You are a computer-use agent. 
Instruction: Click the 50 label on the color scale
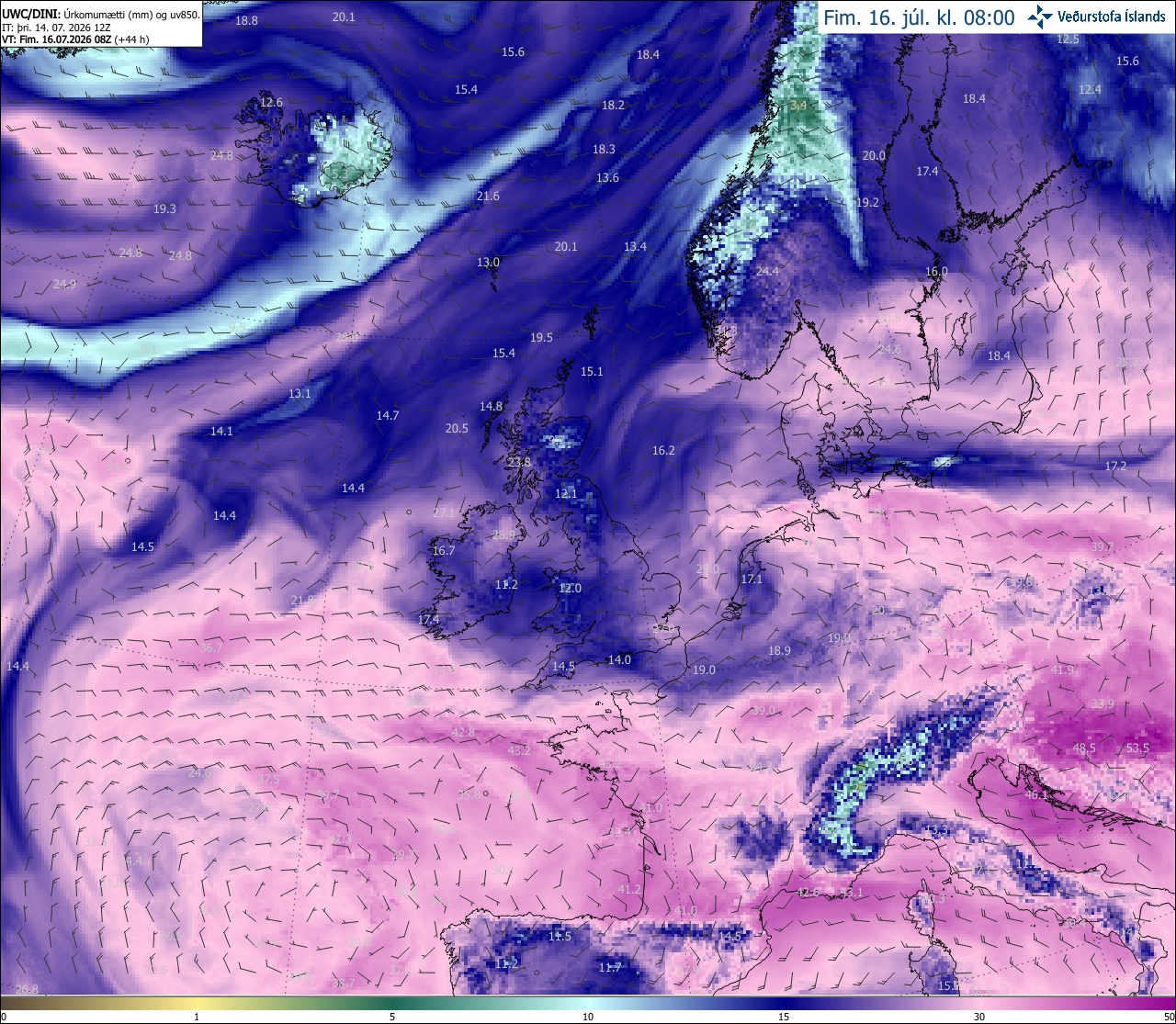pos(1168,1017)
